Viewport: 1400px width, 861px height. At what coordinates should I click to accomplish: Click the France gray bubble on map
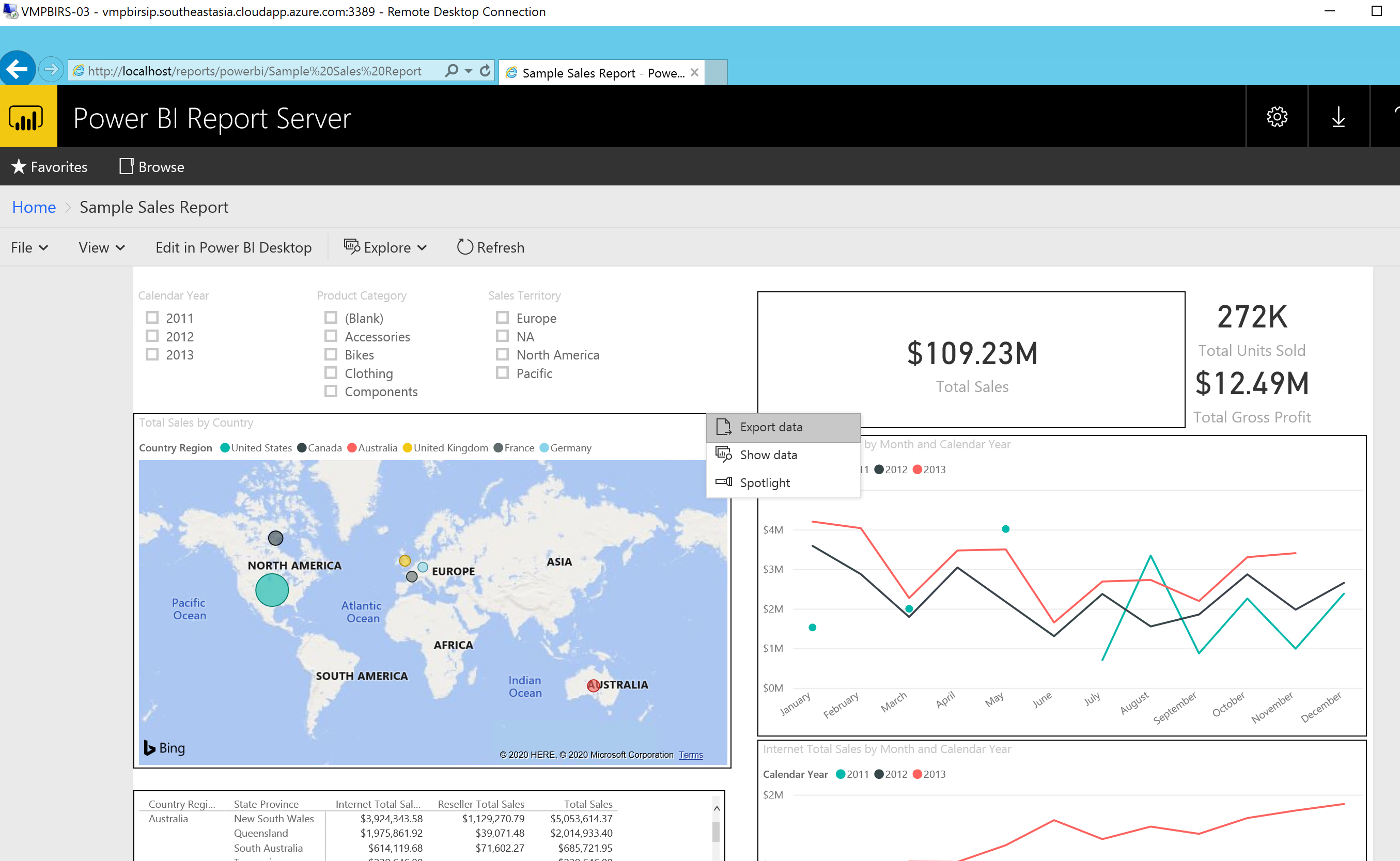click(x=411, y=576)
